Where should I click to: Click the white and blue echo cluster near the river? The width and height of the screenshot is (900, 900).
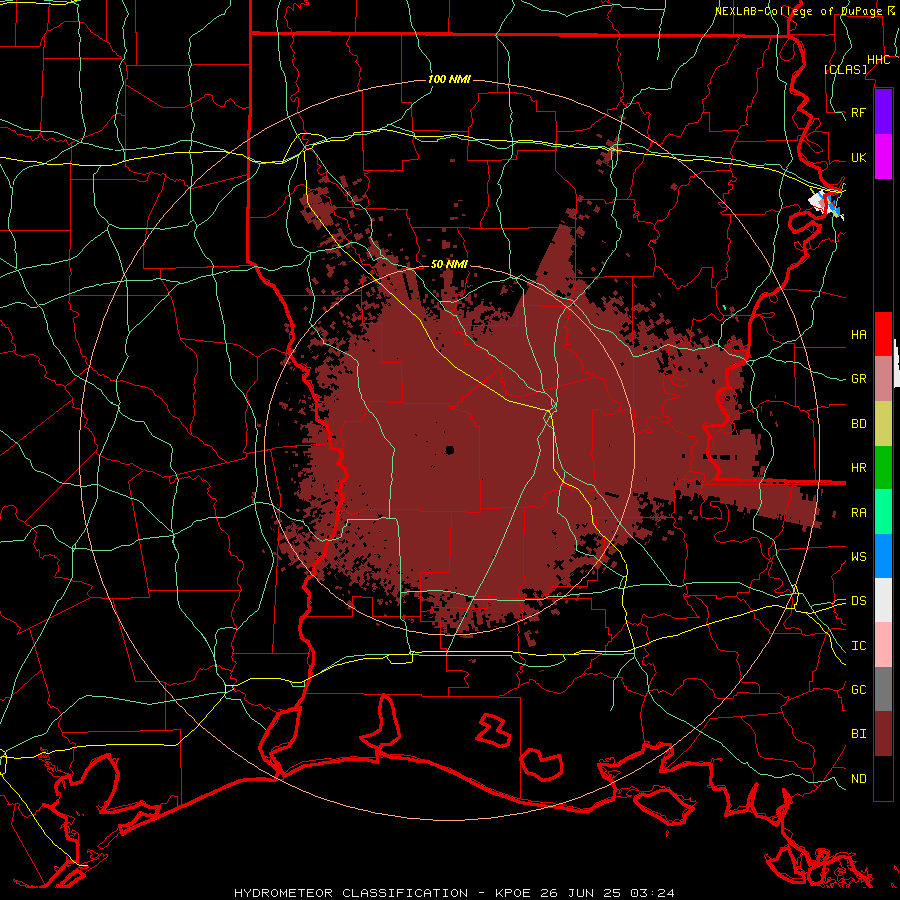(x=825, y=204)
